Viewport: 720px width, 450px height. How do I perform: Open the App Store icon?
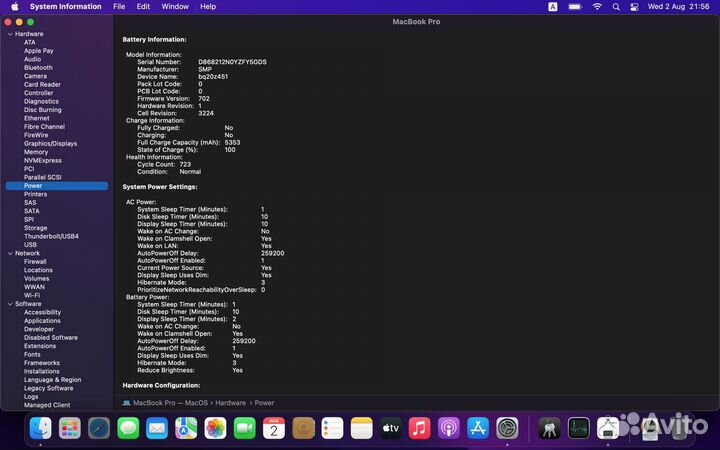pos(478,428)
